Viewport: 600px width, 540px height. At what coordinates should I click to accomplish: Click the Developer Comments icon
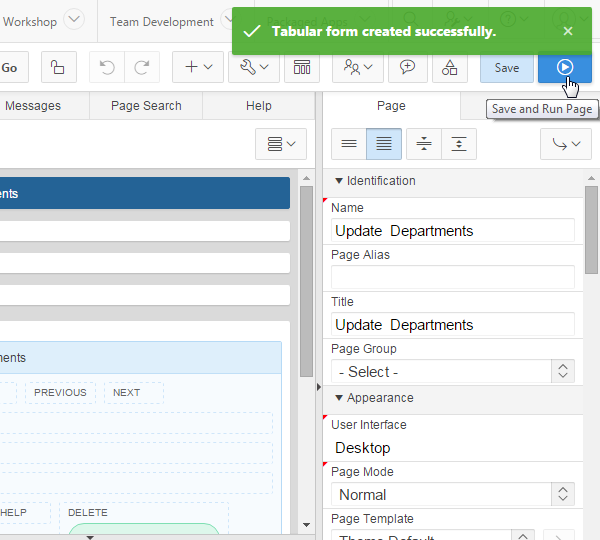[408, 67]
